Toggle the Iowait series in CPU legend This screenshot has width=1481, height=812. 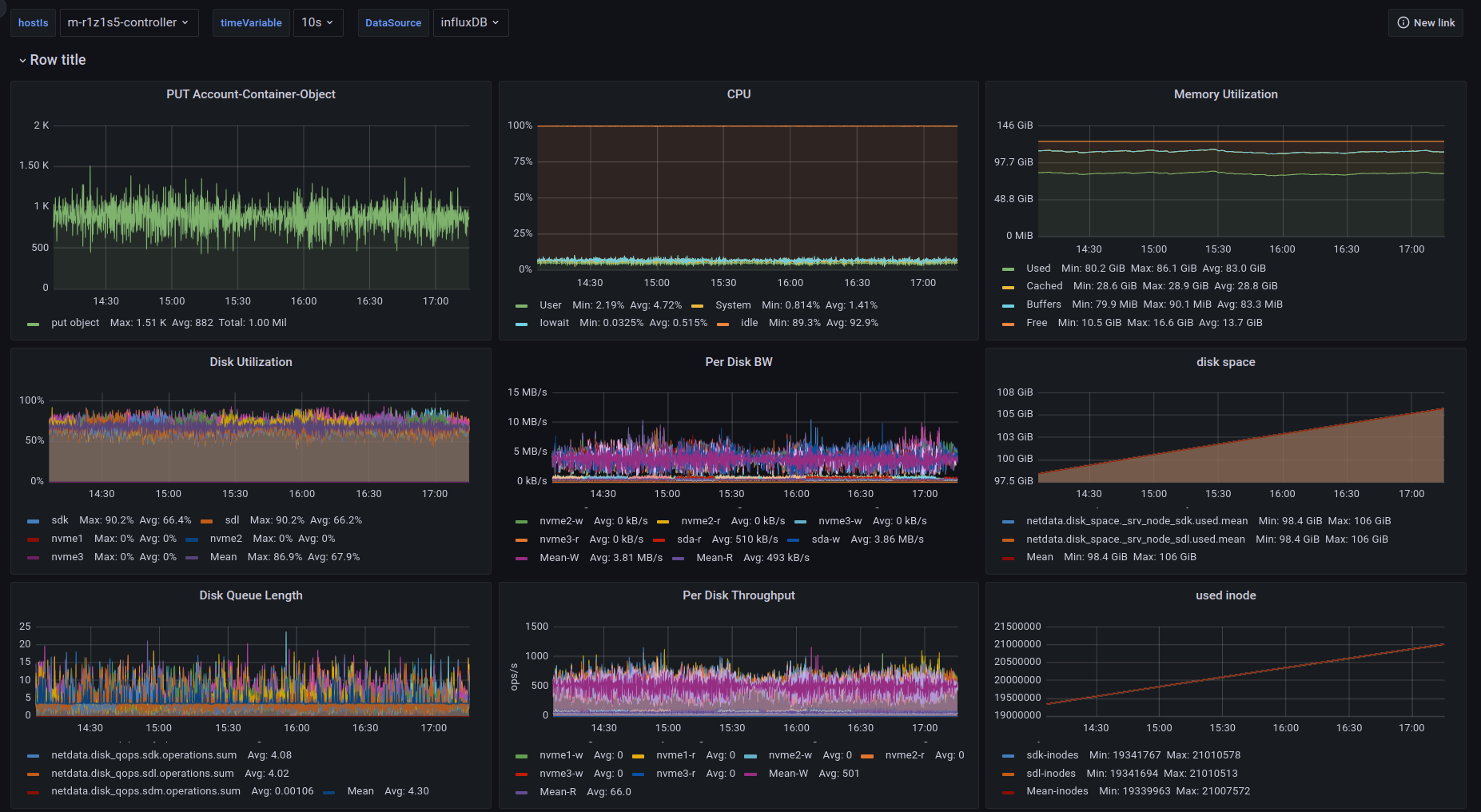[554, 323]
